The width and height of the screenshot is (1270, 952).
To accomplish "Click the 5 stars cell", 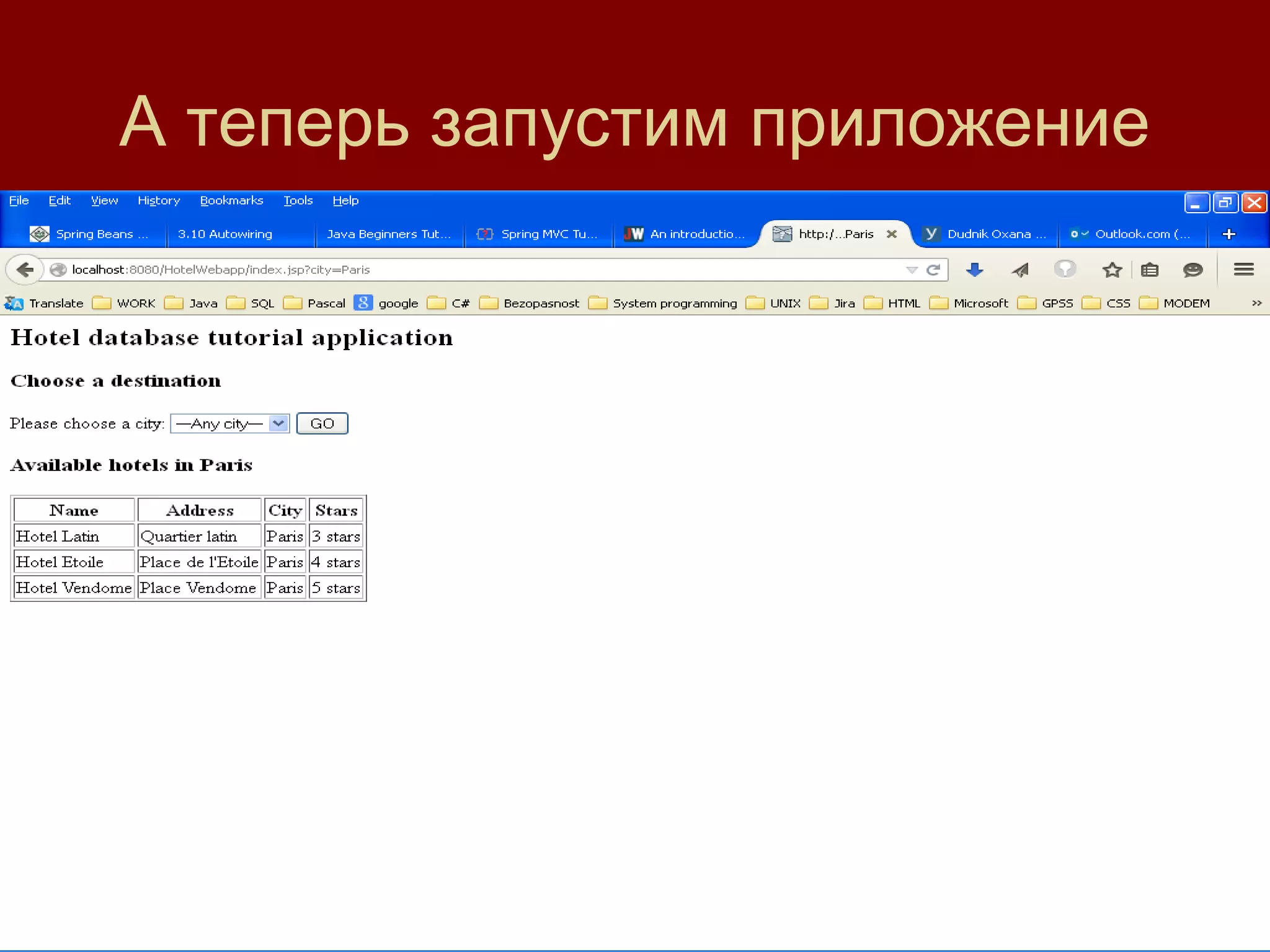I will (x=336, y=588).
